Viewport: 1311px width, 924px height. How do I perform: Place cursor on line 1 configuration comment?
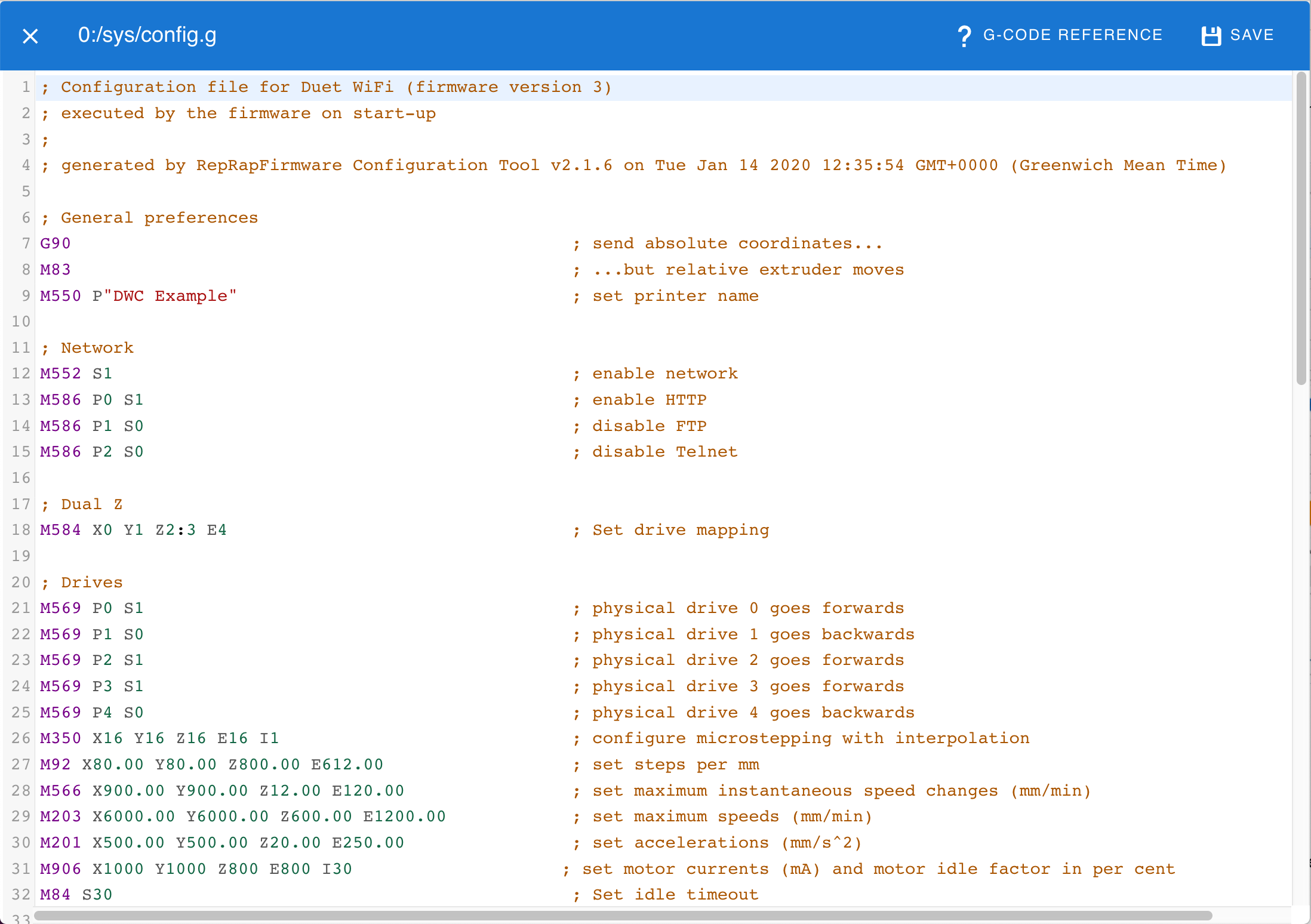click(x=327, y=87)
